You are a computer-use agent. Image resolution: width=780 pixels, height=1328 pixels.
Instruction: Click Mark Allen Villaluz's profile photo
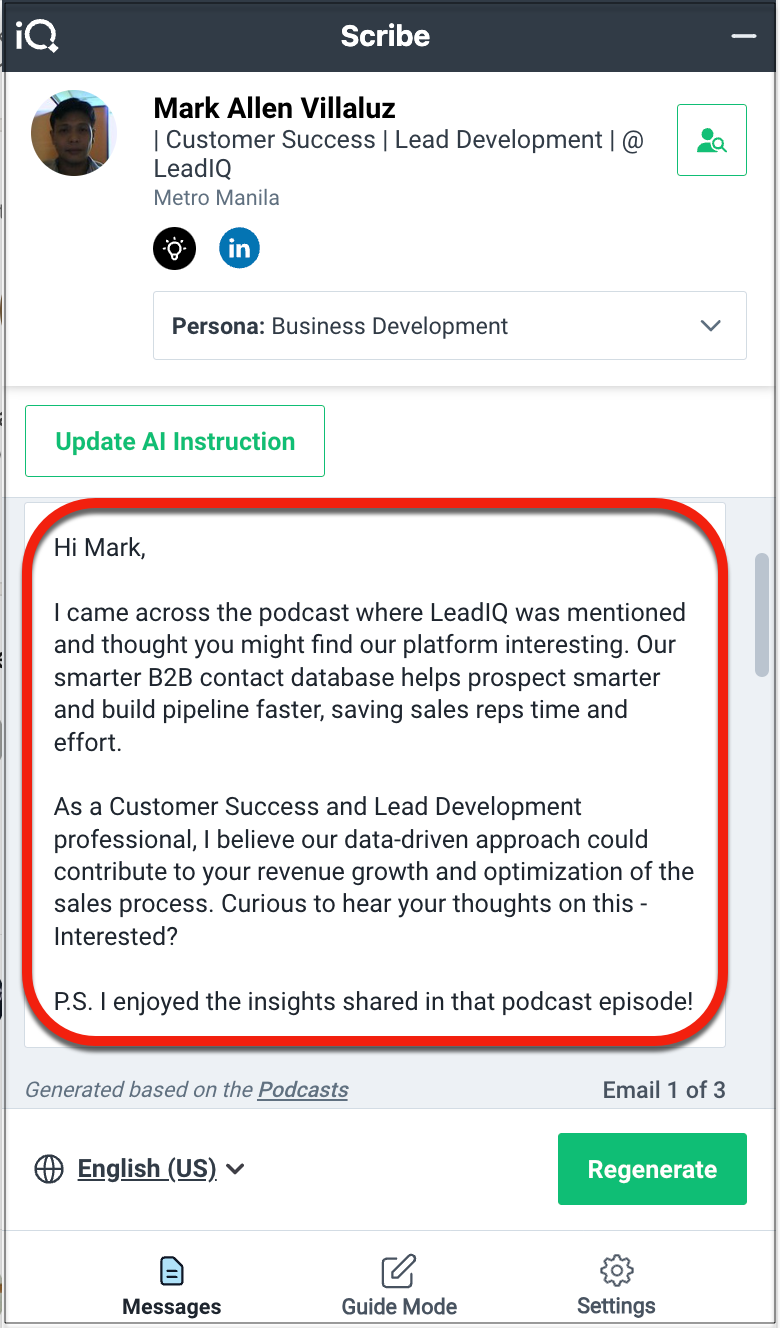coord(74,133)
